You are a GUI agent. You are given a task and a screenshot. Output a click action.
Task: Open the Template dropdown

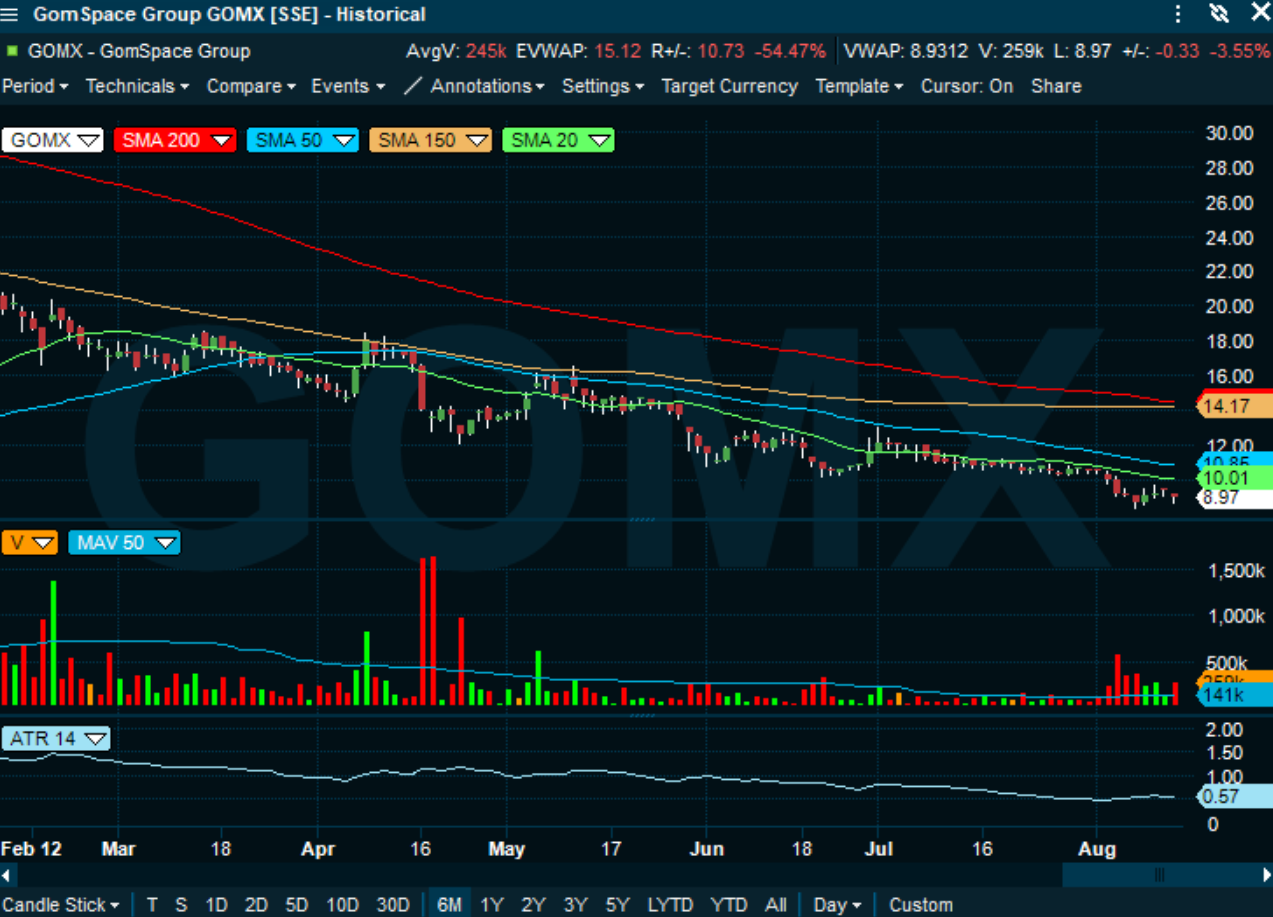pyautogui.click(x=859, y=86)
